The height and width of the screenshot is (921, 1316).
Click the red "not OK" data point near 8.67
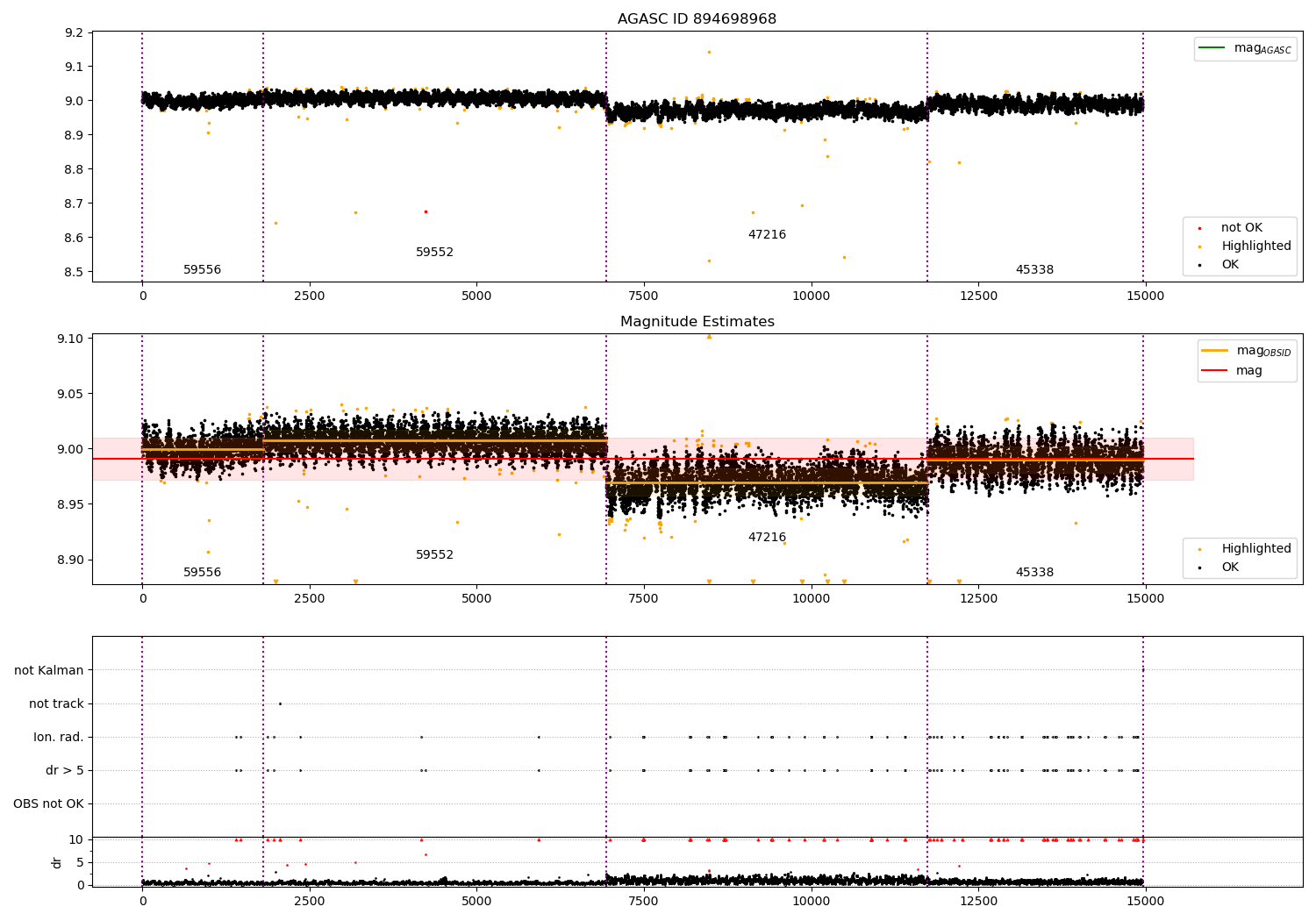[426, 211]
